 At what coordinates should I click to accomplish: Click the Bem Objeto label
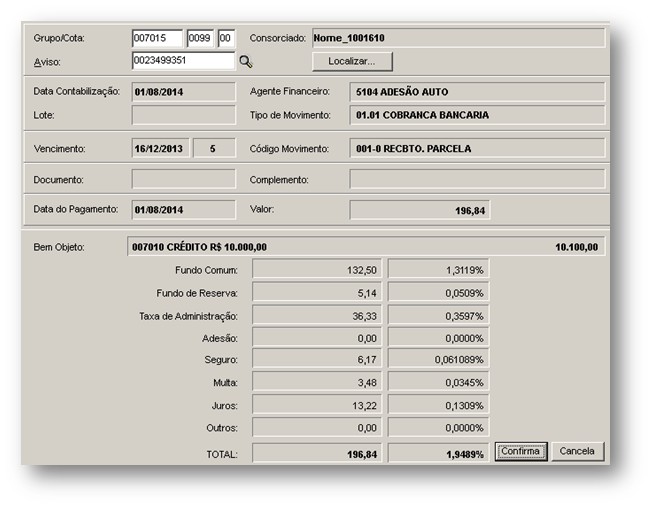[59, 247]
